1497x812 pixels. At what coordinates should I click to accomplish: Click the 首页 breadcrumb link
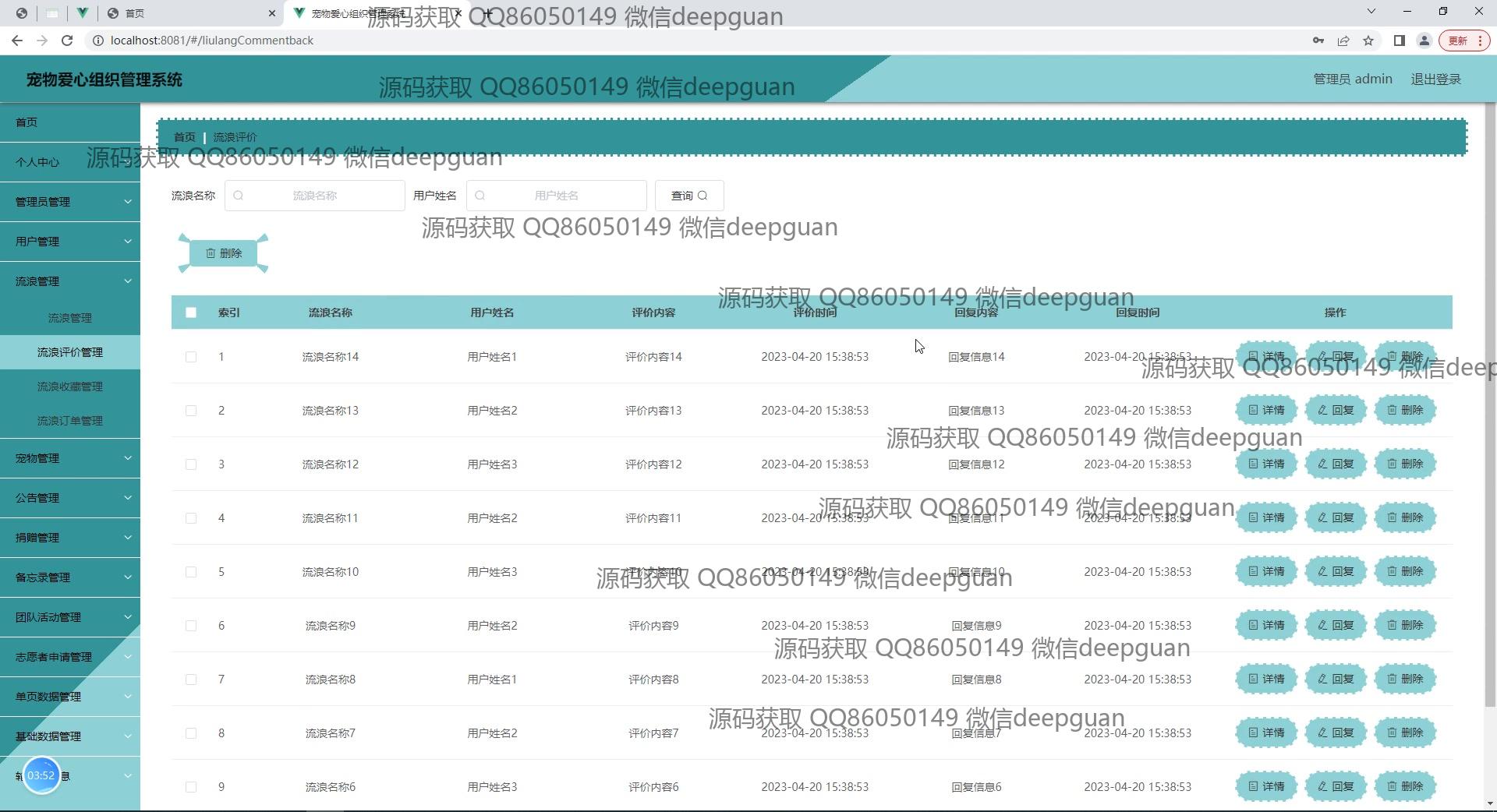click(x=185, y=137)
